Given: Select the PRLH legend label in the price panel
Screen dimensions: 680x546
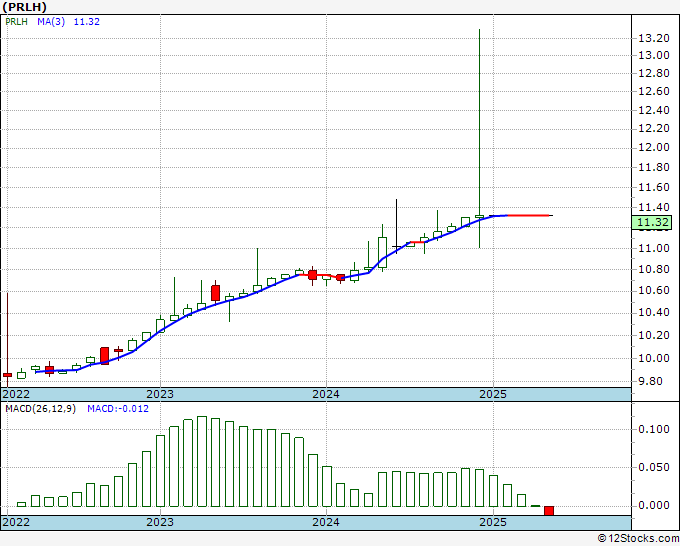Looking at the screenshot, I should tap(17, 21).
